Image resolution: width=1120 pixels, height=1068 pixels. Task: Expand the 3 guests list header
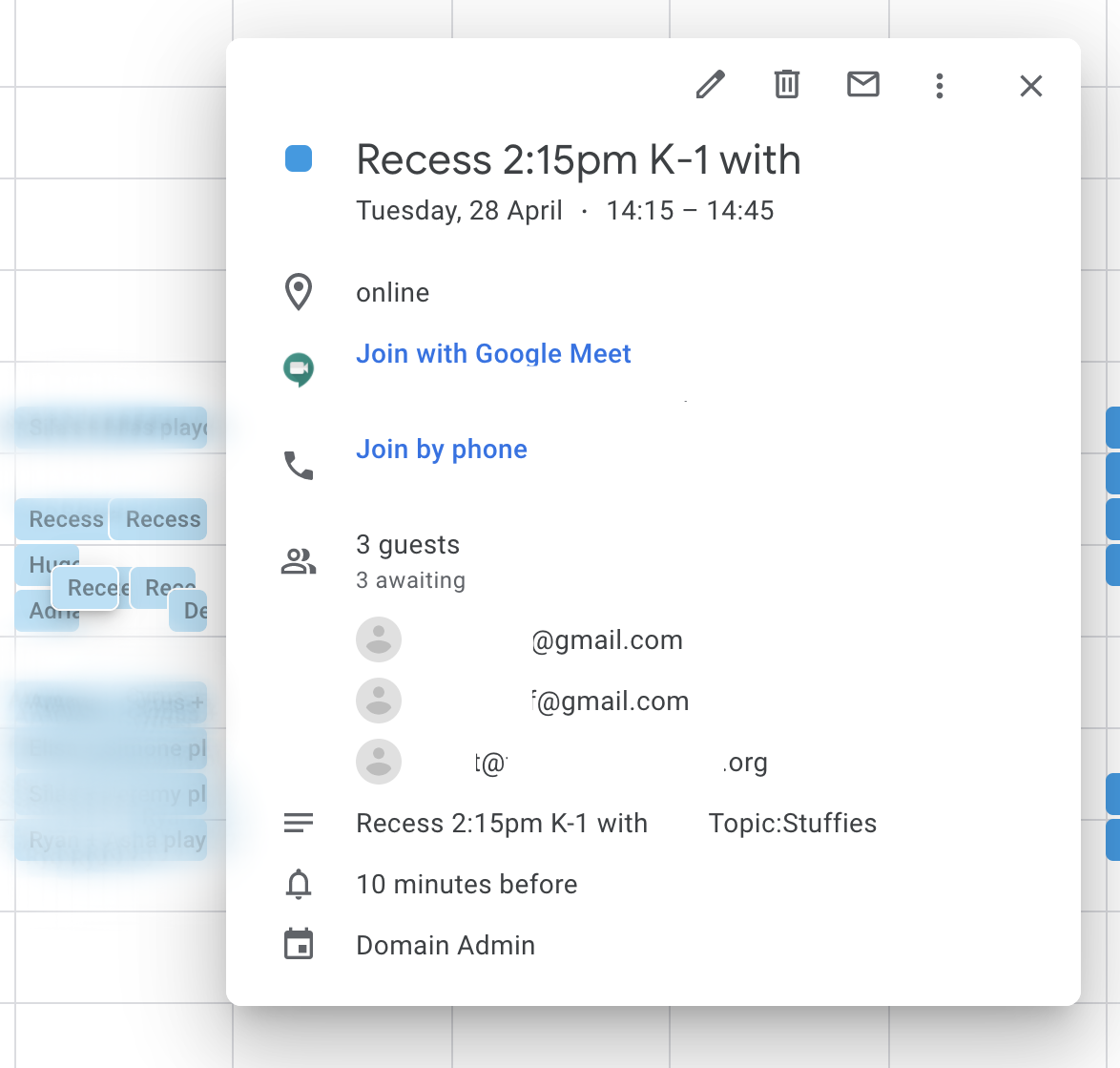(408, 545)
